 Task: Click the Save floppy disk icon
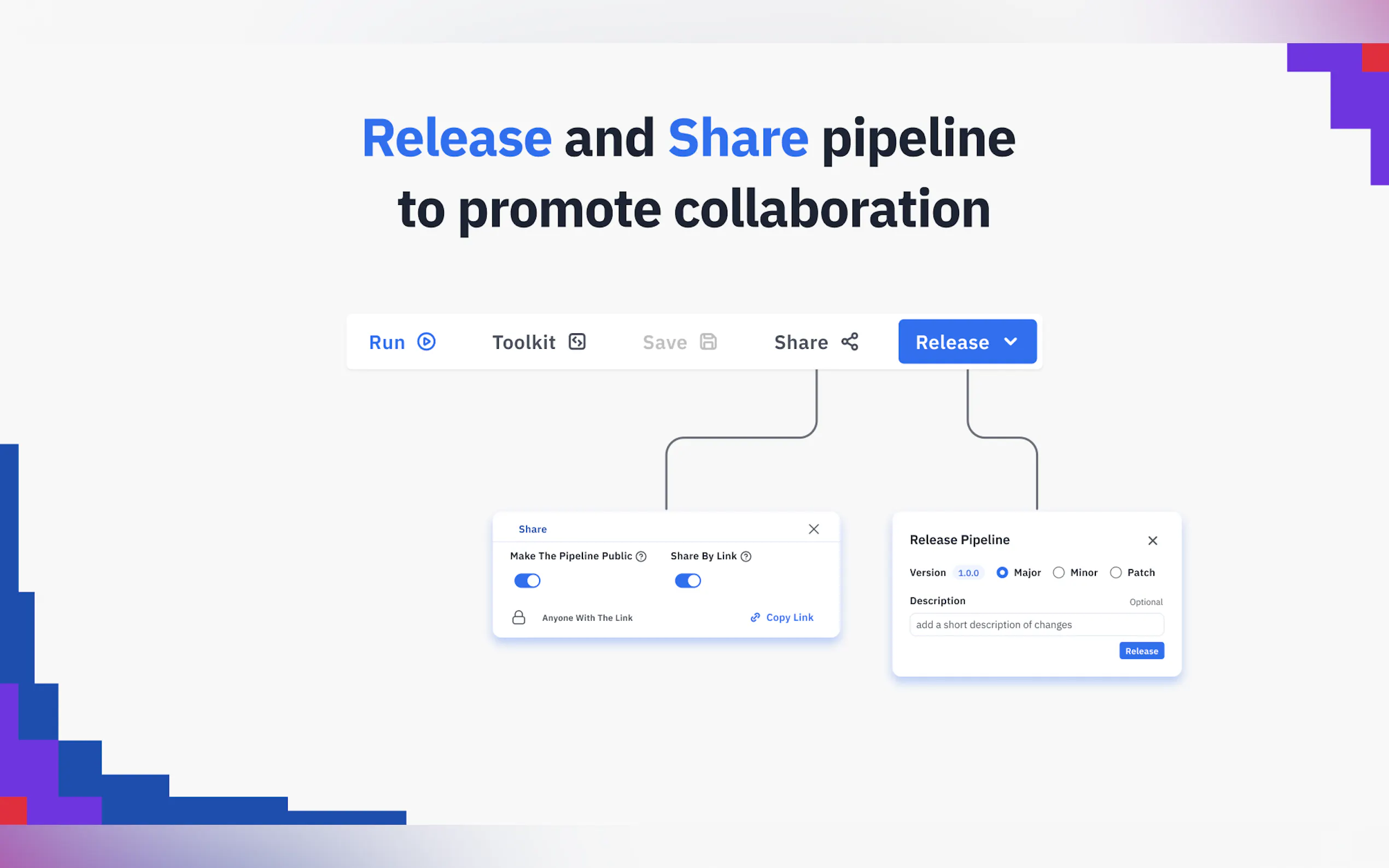point(708,342)
